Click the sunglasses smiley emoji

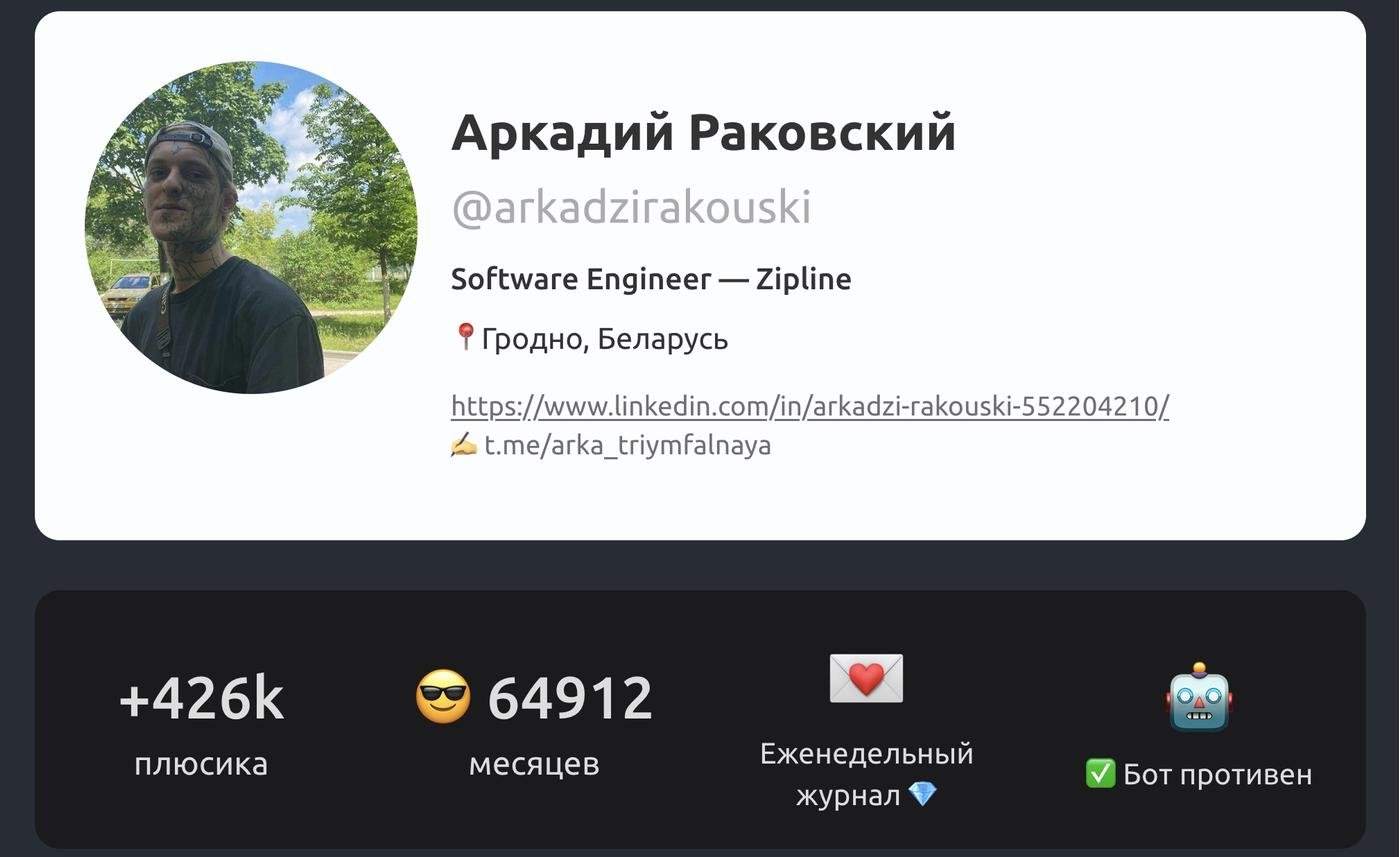click(443, 697)
